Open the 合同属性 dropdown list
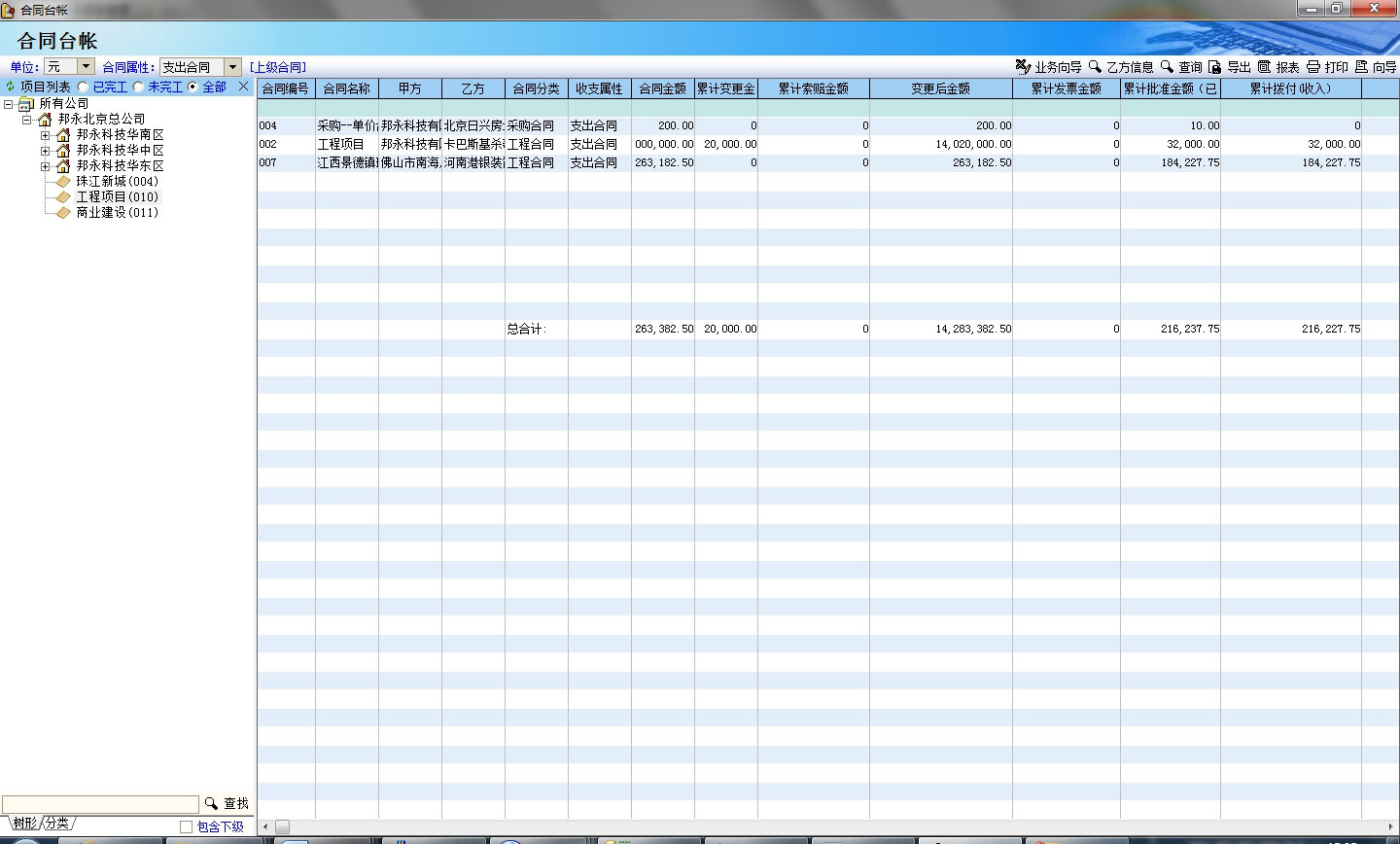 pyautogui.click(x=232, y=67)
